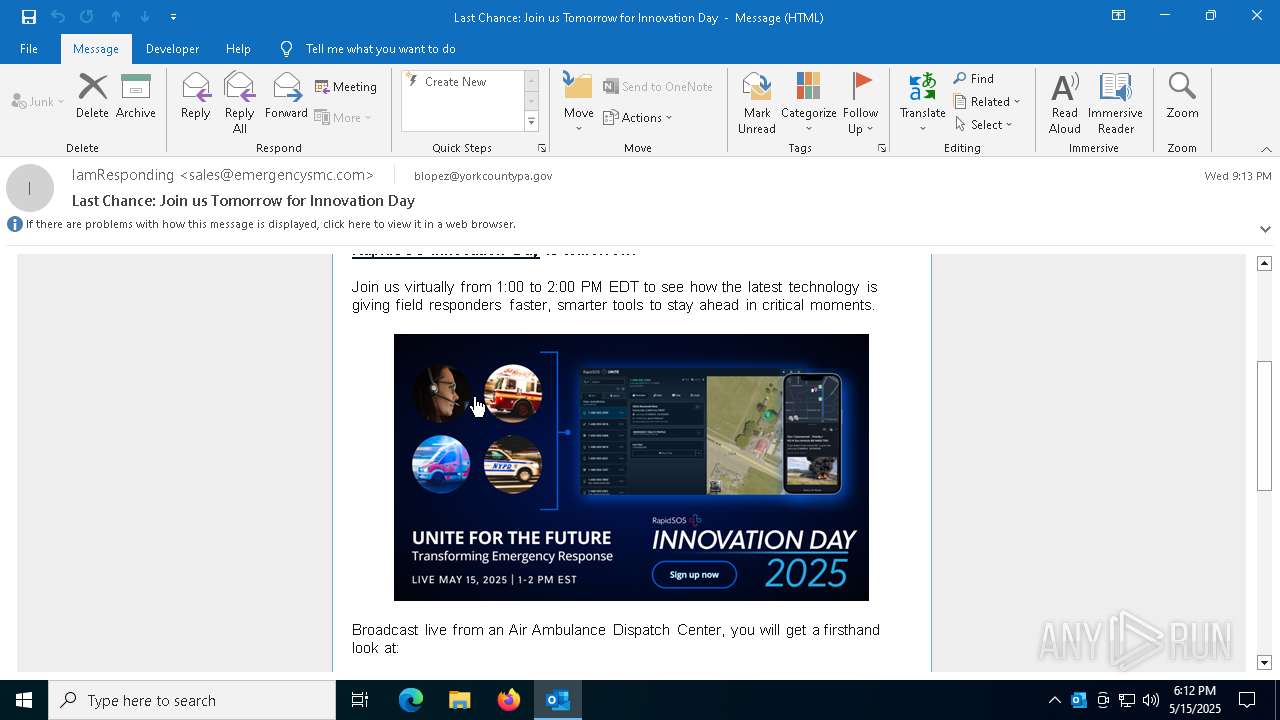Click Find in the Editing group
1280x720 pixels.
coord(974,79)
